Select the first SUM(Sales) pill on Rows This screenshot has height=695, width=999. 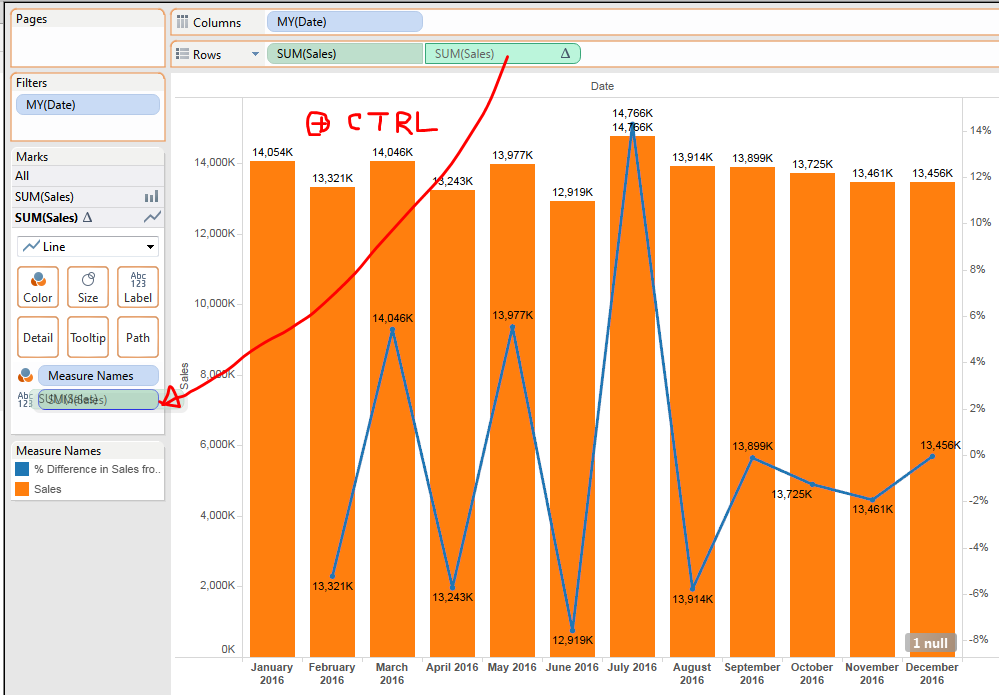coord(345,54)
